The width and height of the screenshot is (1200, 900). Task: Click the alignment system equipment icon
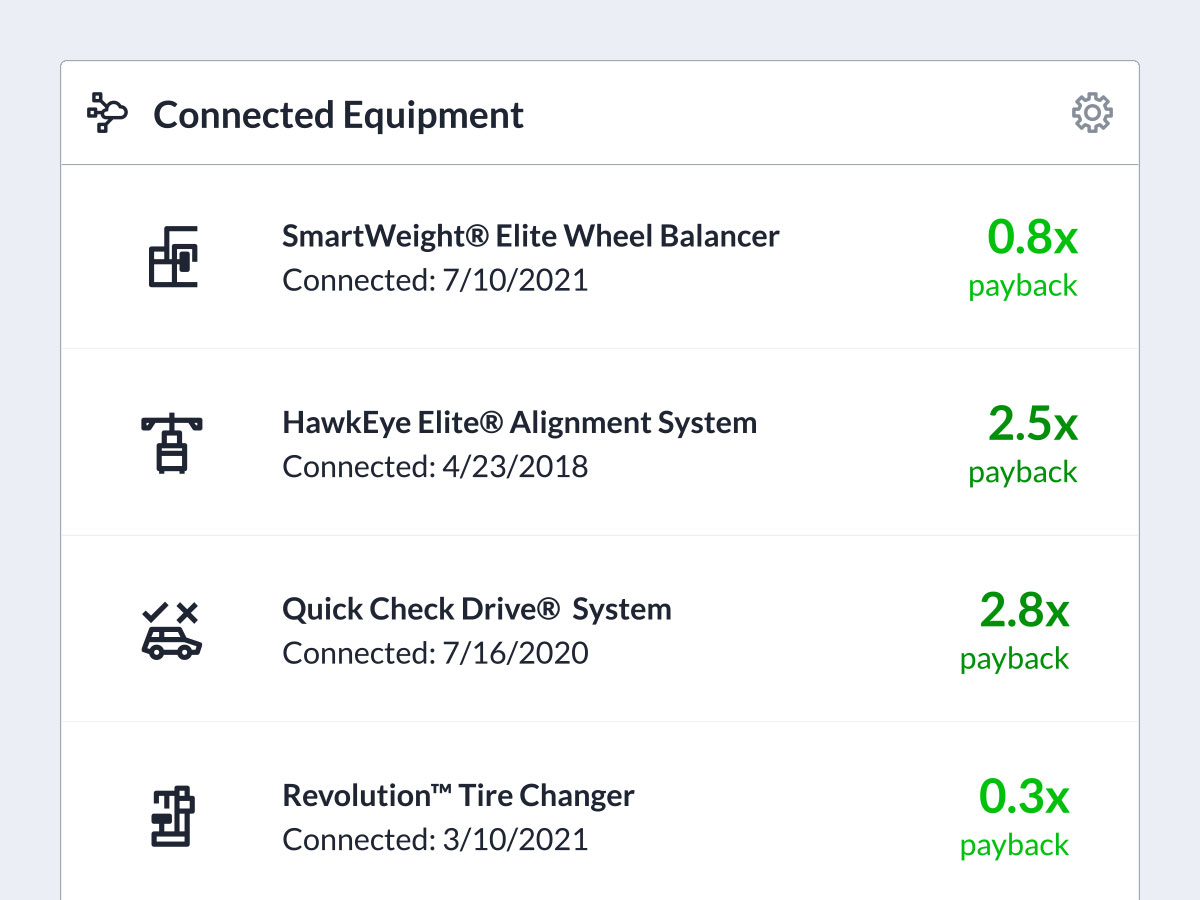pyautogui.click(x=172, y=443)
